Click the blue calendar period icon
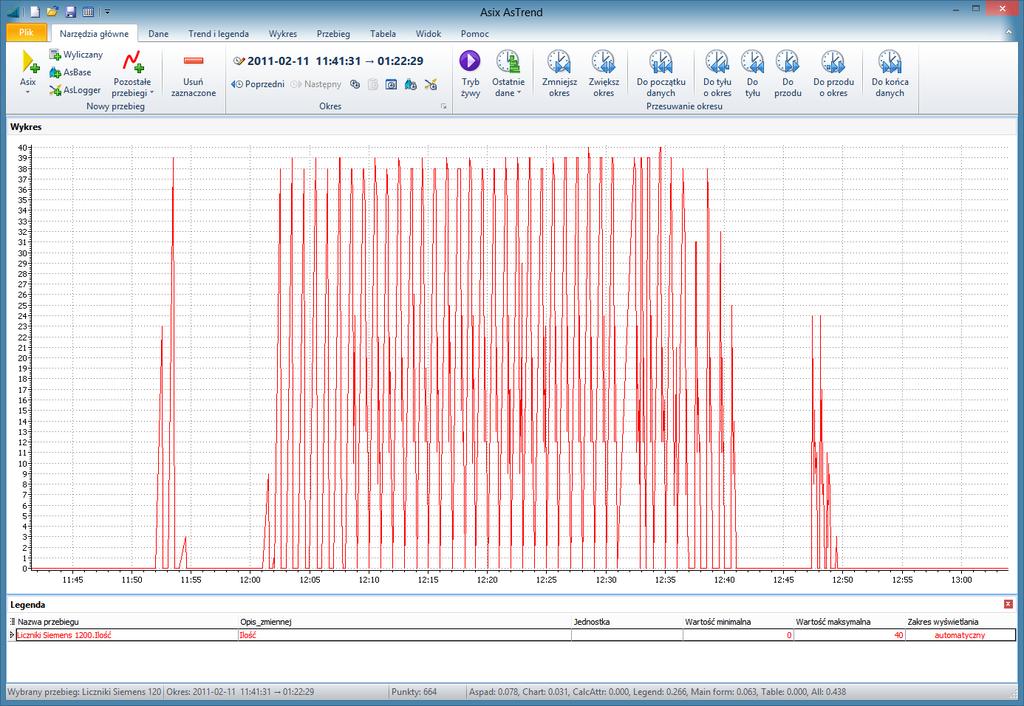Image resolution: width=1024 pixels, height=706 pixels. click(391, 84)
